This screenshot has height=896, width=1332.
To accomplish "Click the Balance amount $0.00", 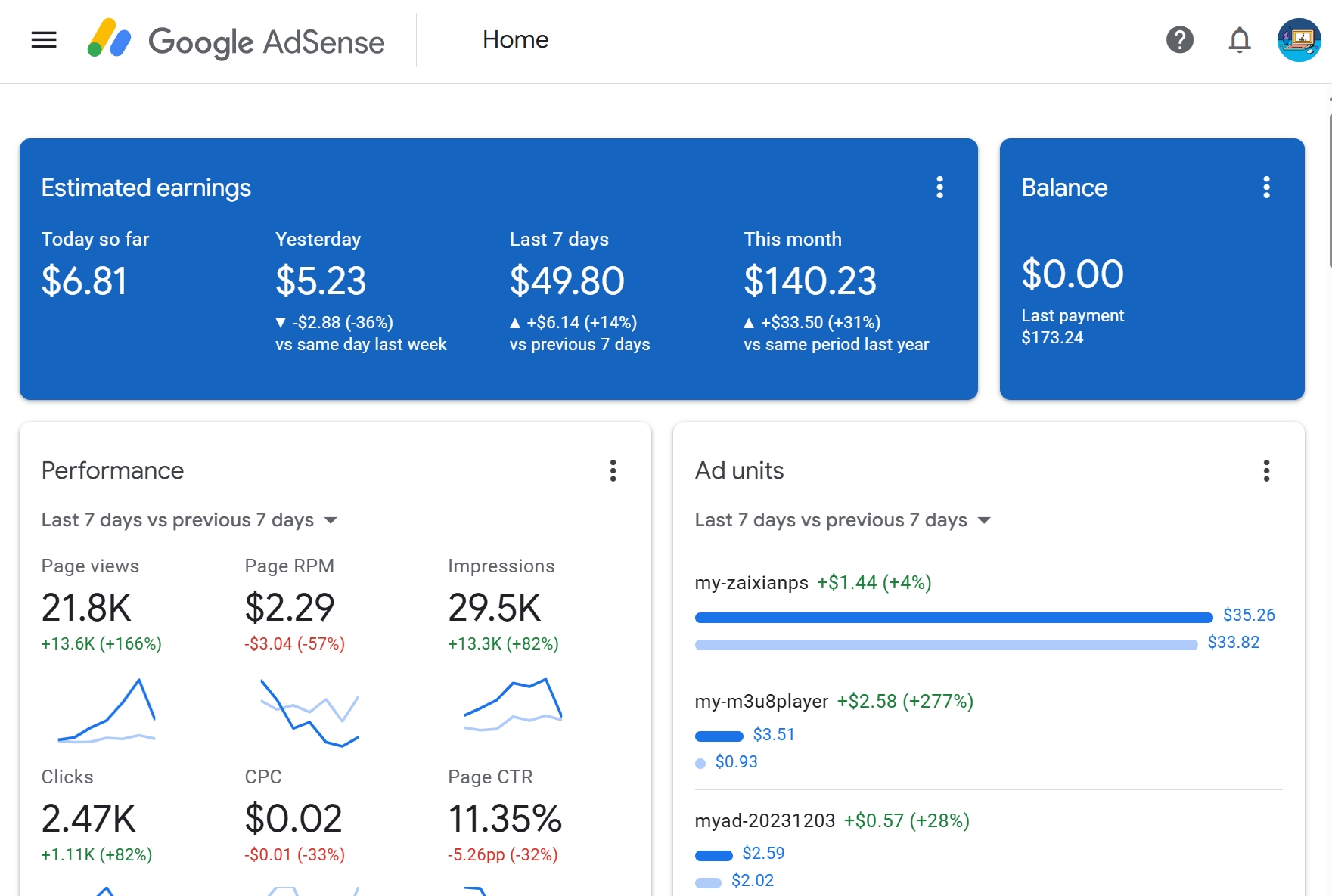I will [1073, 274].
